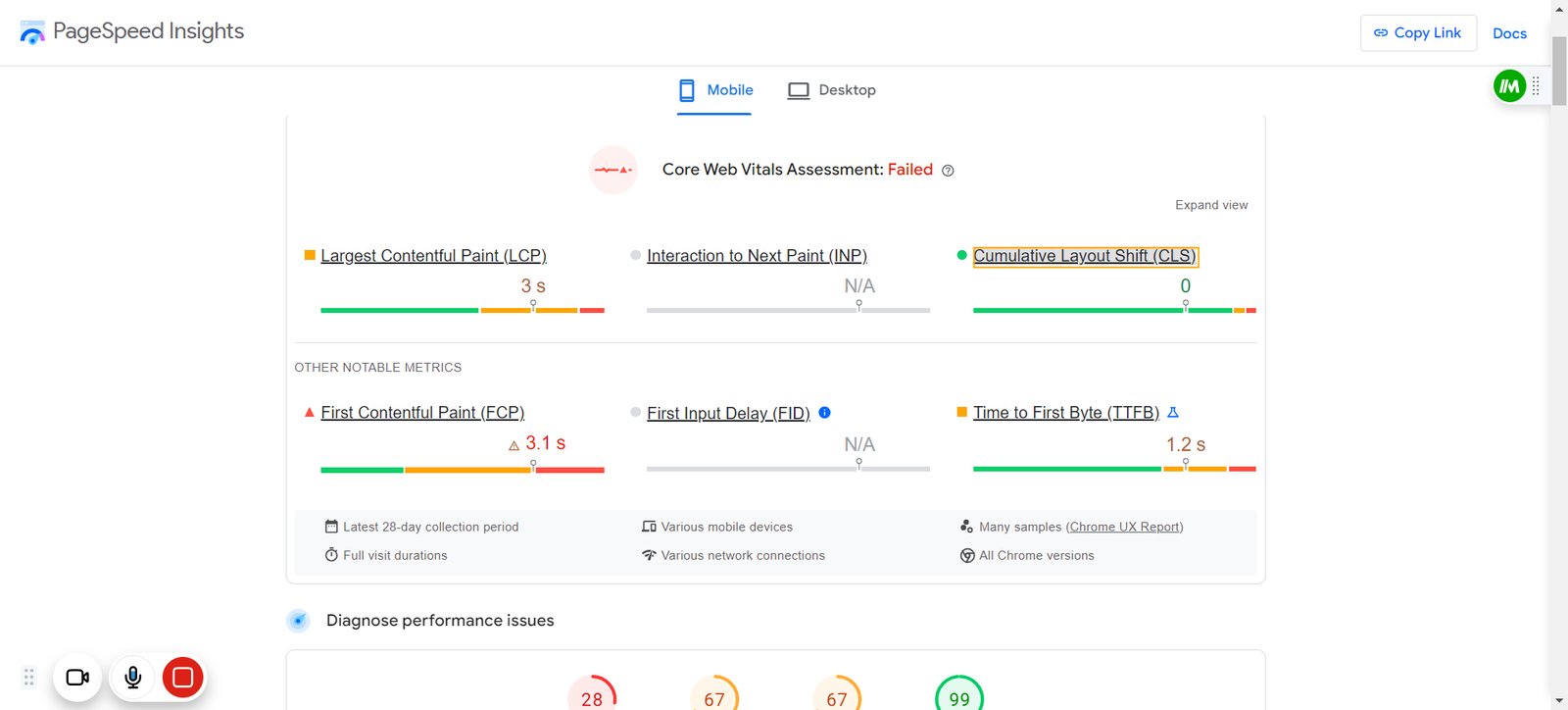Click the Latest 28-day collection period text
Image resolution: width=1568 pixels, height=710 pixels.
431,527
